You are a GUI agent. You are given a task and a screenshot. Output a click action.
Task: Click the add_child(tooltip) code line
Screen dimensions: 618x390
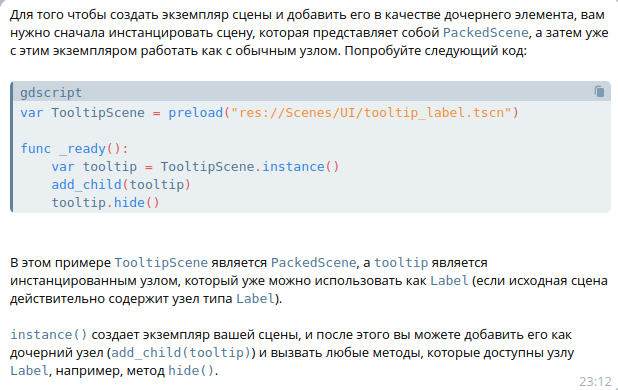[121, 184]
